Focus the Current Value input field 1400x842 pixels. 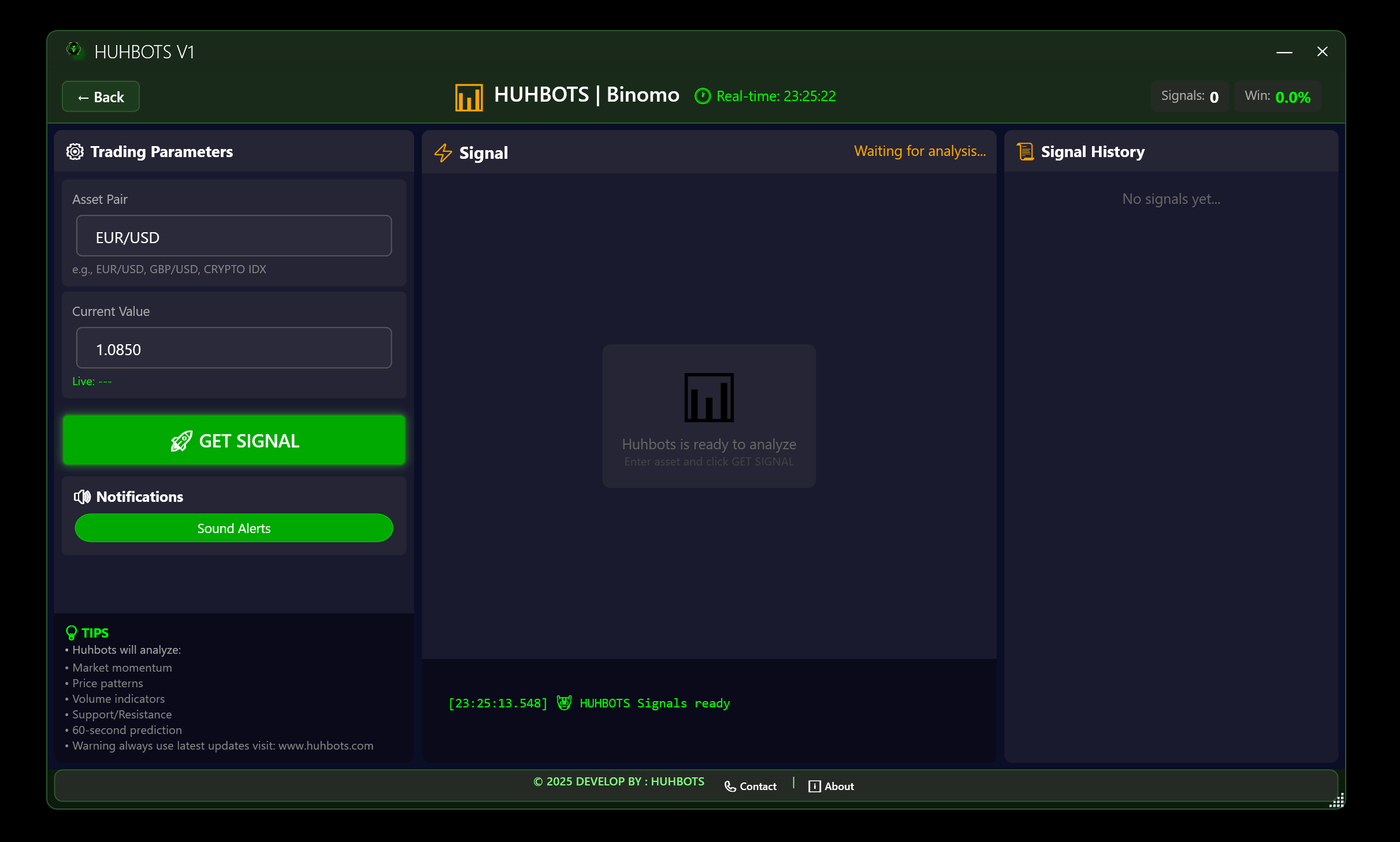234,348
